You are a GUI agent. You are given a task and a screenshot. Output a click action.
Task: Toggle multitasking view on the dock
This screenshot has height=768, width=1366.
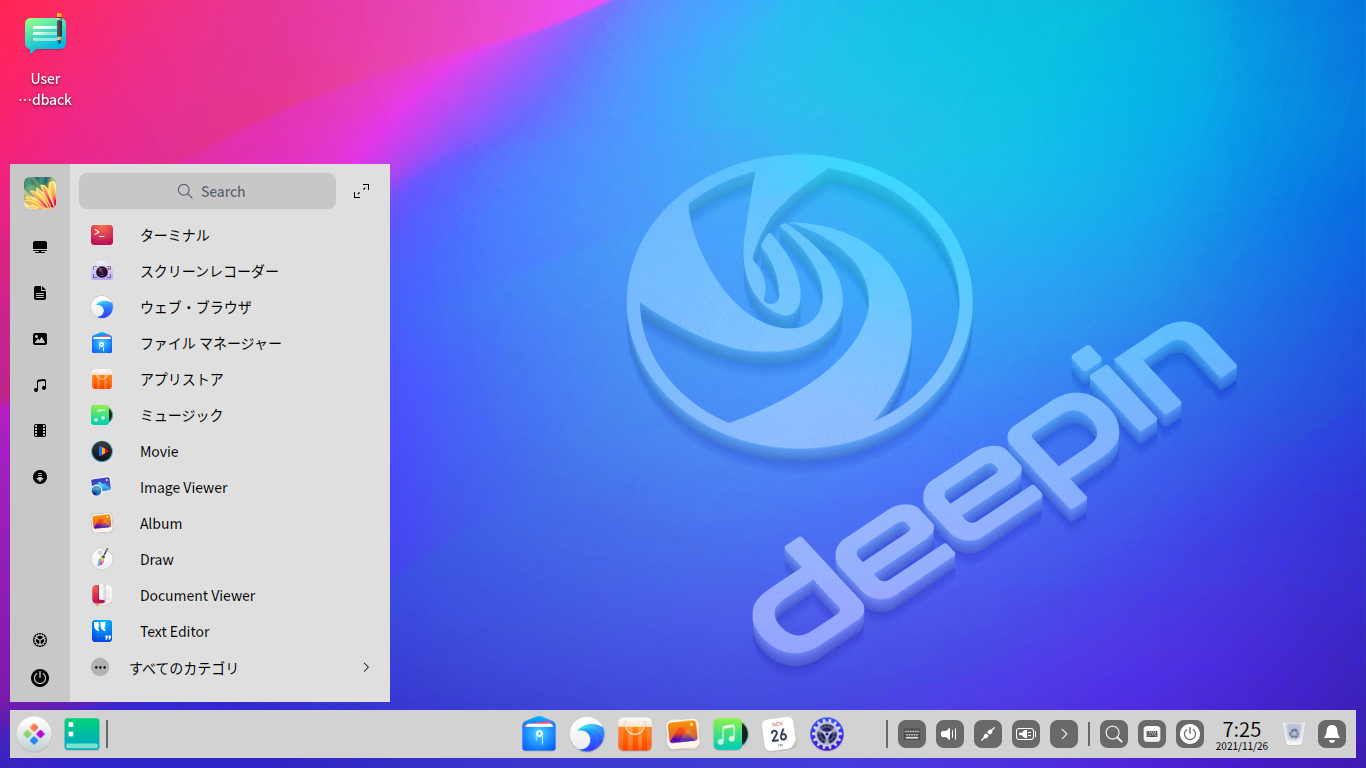coord(82,734)
